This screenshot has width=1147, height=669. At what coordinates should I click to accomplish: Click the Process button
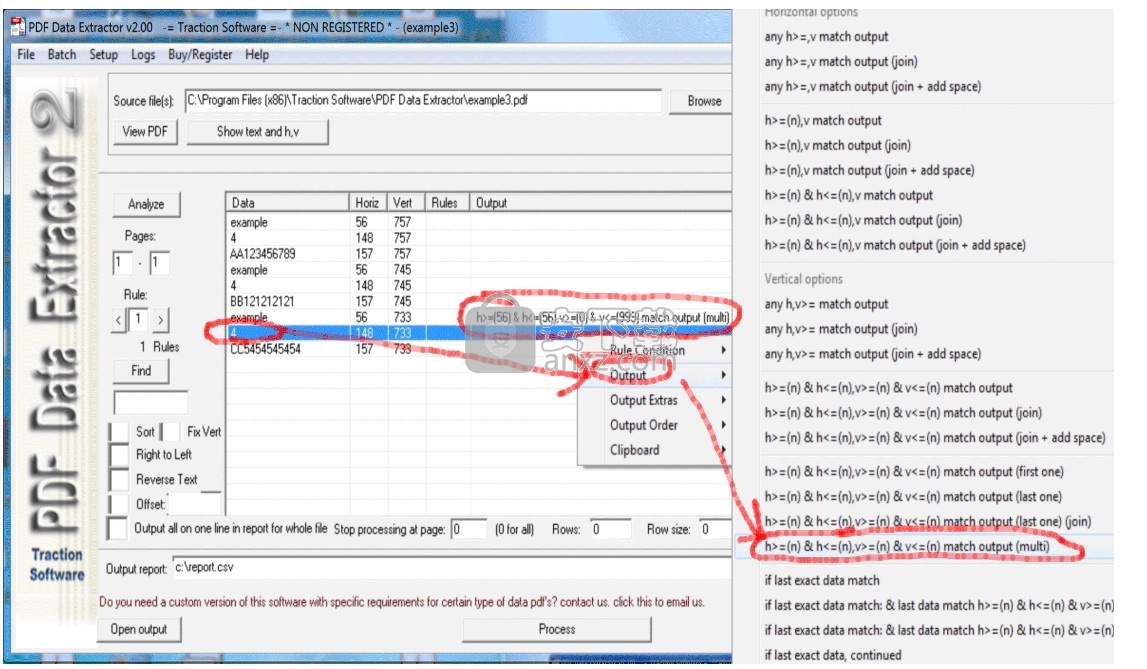(x=557, y=629)
